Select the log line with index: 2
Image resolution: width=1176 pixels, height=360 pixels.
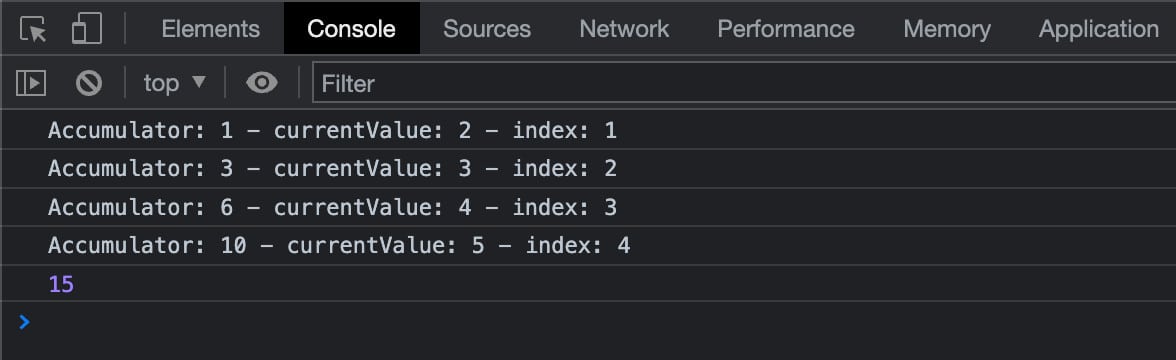point(588,168)
